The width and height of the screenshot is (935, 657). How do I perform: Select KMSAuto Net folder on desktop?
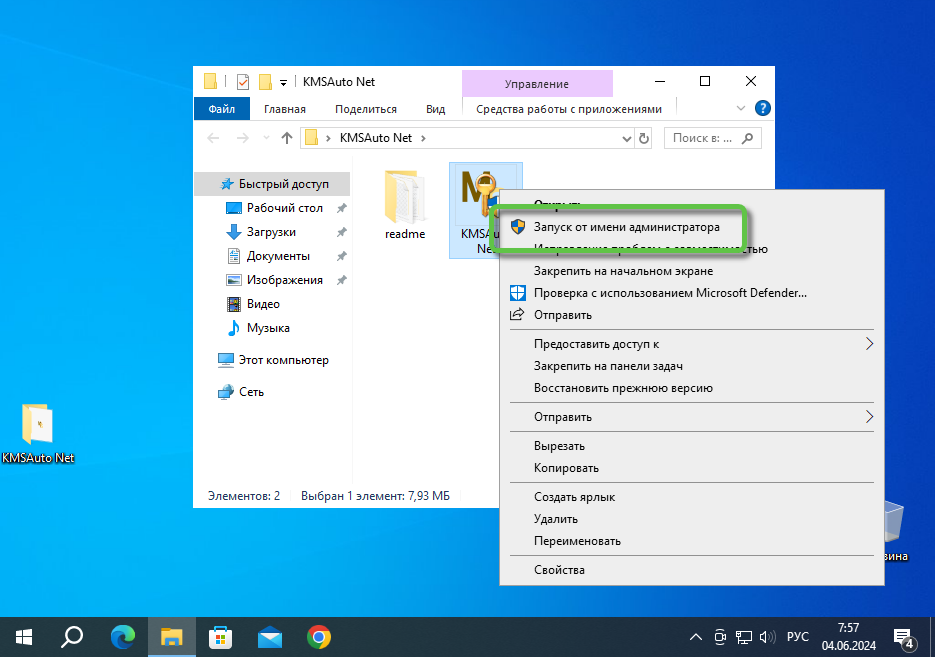(x=38, y=433)
